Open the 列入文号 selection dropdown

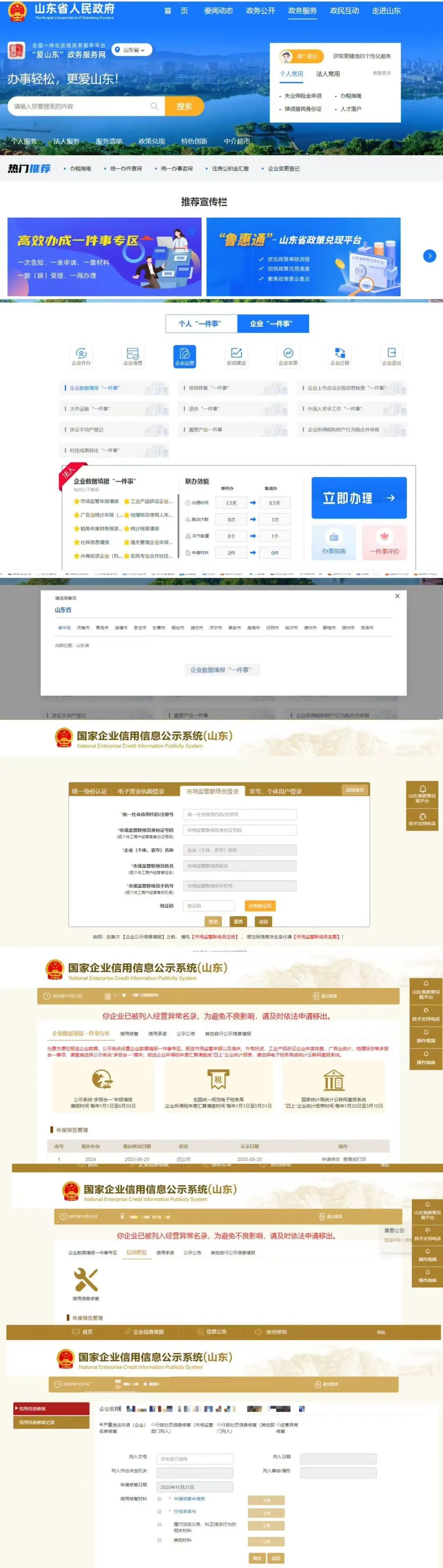(x=195, y=1459)
